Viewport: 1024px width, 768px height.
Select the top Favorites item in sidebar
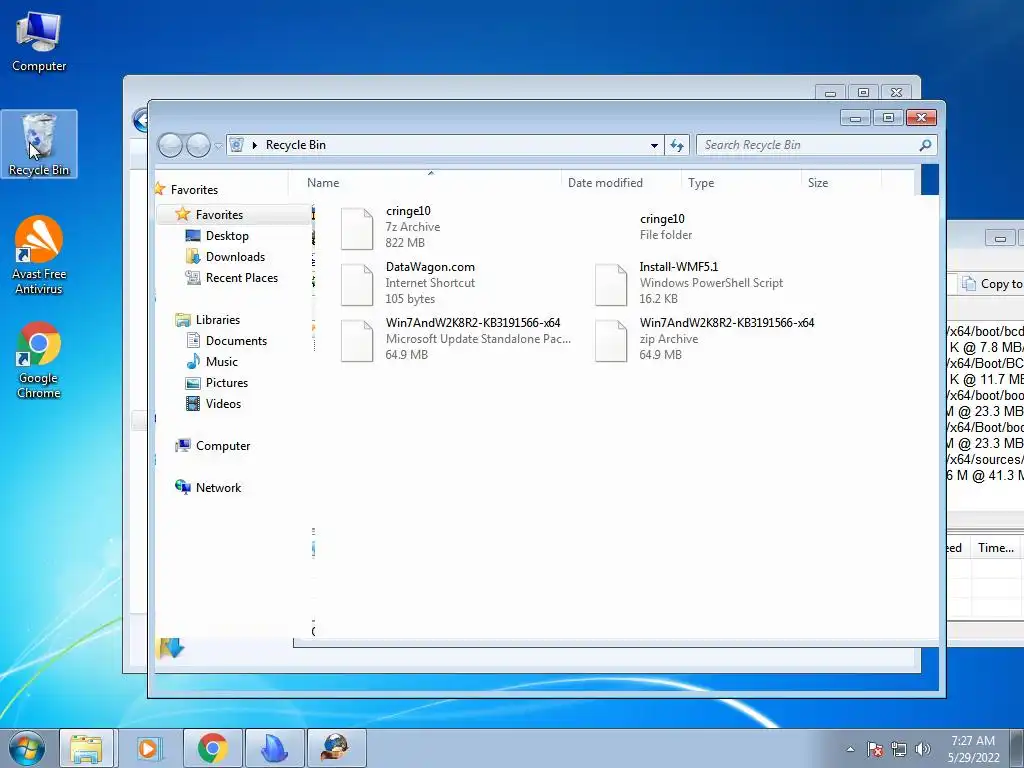pos(194,189)
